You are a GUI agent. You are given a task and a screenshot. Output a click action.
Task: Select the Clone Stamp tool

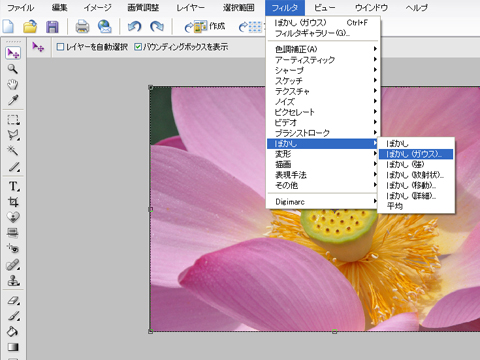(13, 281)
